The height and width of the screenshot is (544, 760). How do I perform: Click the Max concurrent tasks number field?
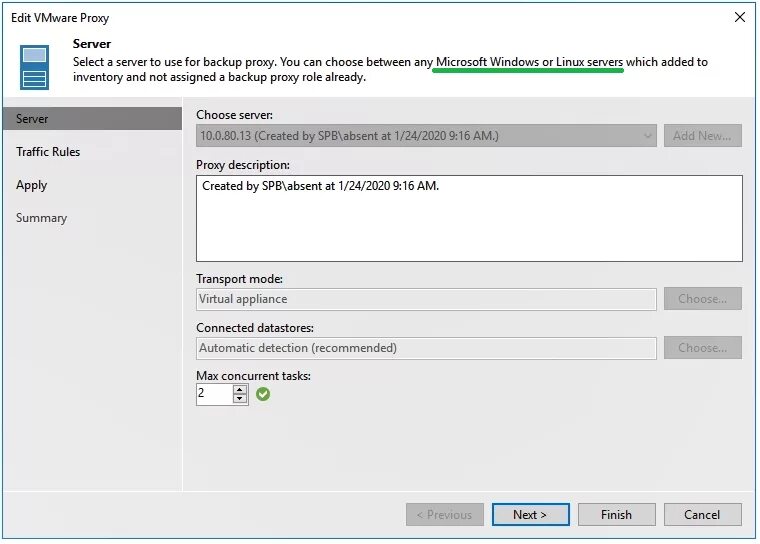(x=215, y=394)
